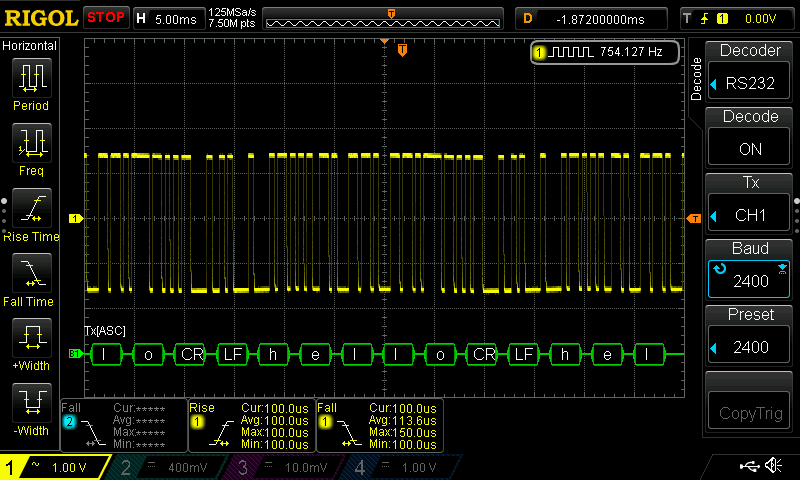Select the Rise Time measurement icon
The height and width of the screenshot is (480, 800).
32,208
